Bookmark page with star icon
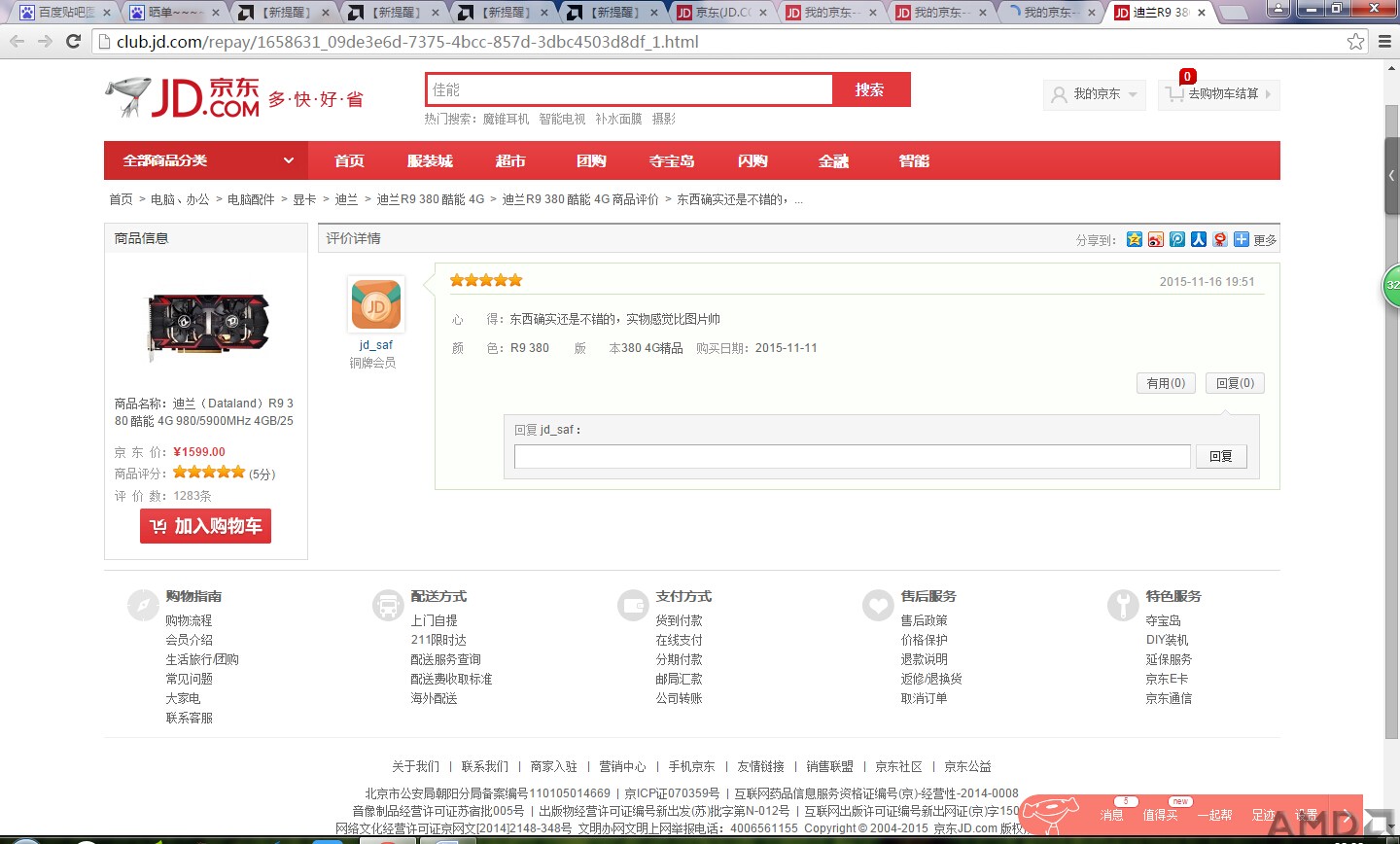 click(x=1355, y=41)
